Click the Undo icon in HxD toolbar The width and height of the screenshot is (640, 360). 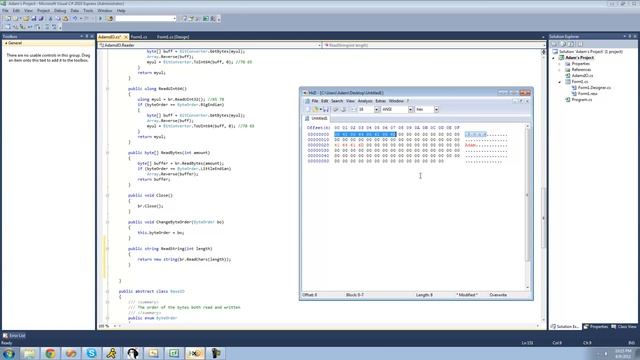336,109
